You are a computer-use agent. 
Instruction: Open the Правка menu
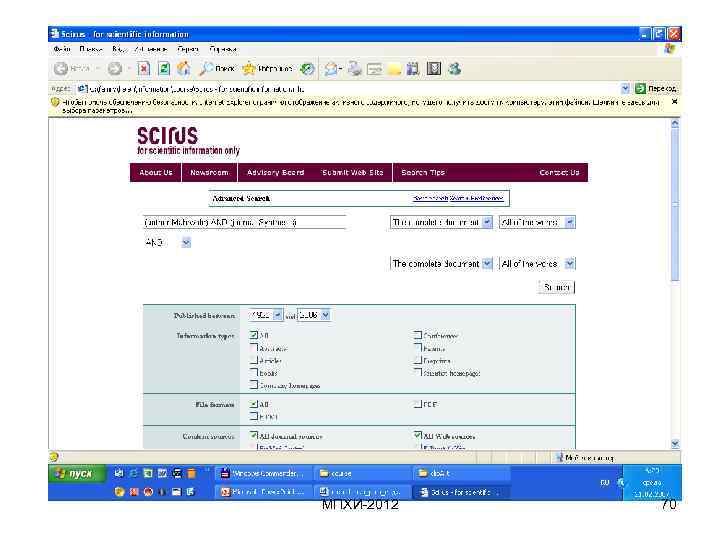click(x=90, y=49)
